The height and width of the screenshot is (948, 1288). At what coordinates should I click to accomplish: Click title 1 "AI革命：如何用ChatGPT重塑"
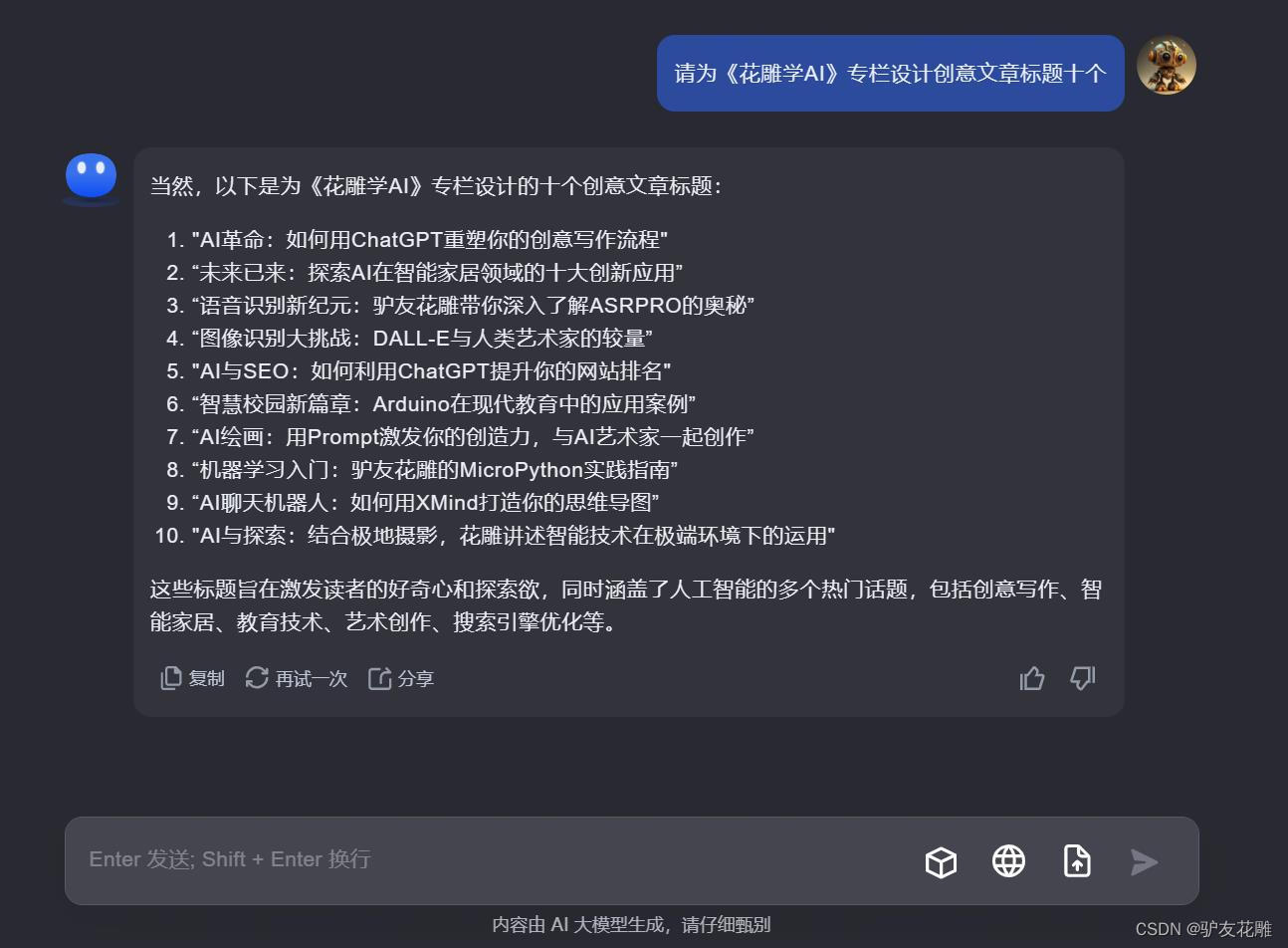tap(430, 240)
